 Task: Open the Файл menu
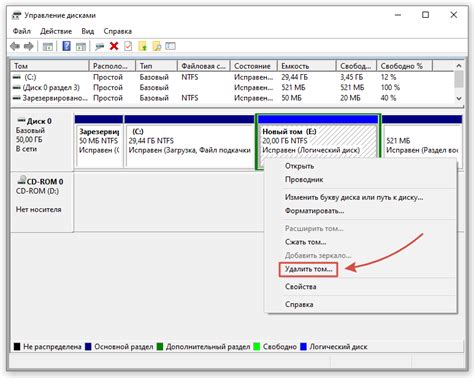click(22, 31)
